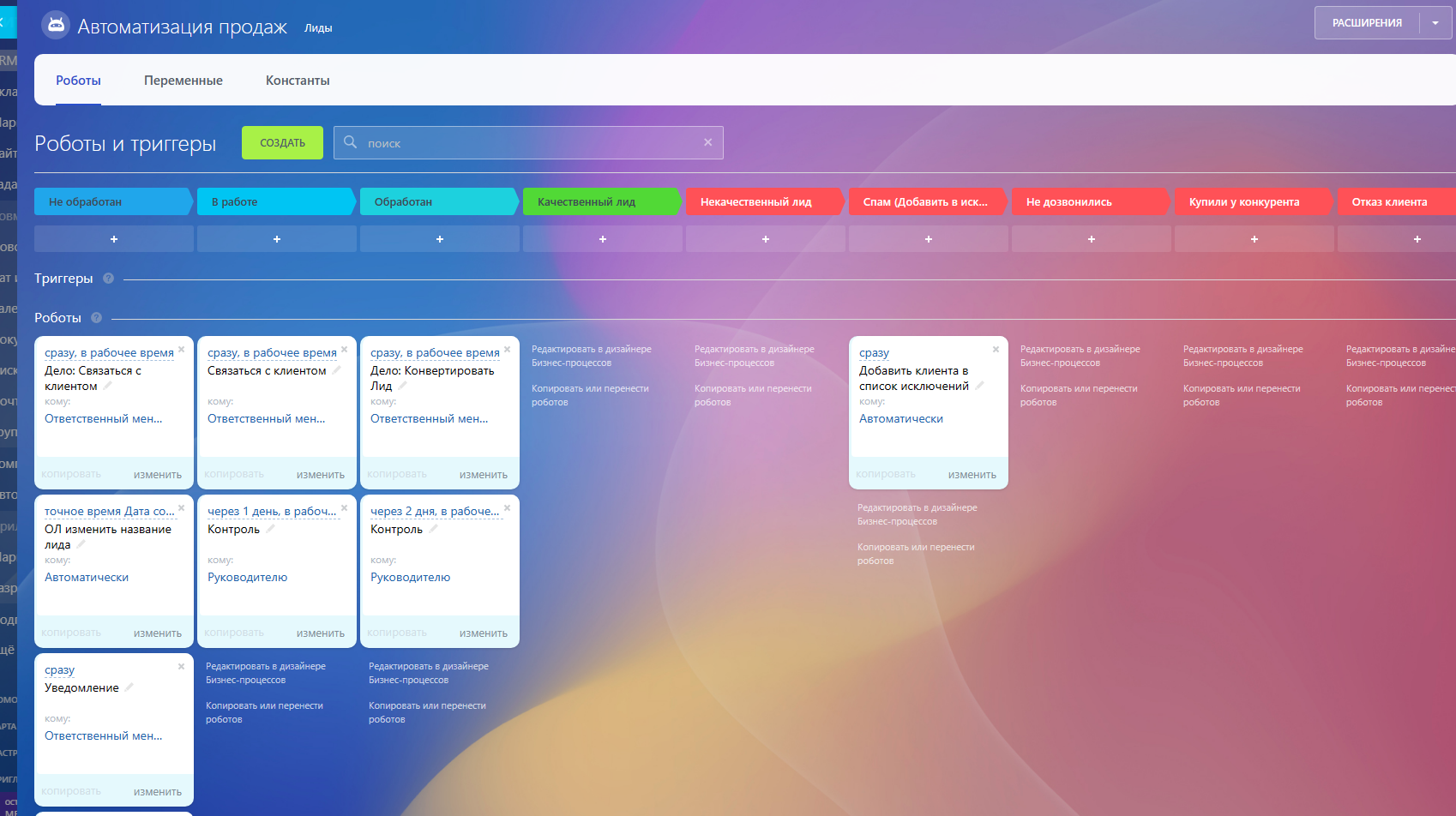1456x816 pixels.
Task: Delete the Уведомление robot card
Action: coord(181,666)
